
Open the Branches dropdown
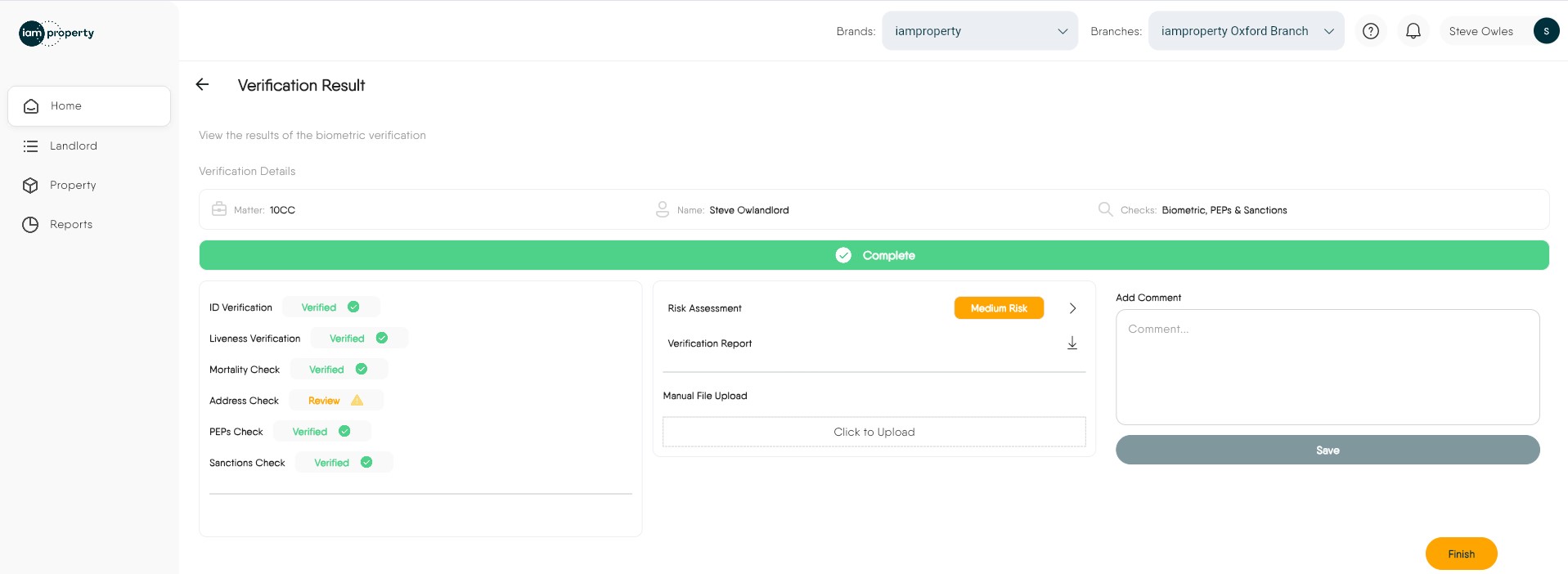pyautogui.click(x=1245, y=31)
